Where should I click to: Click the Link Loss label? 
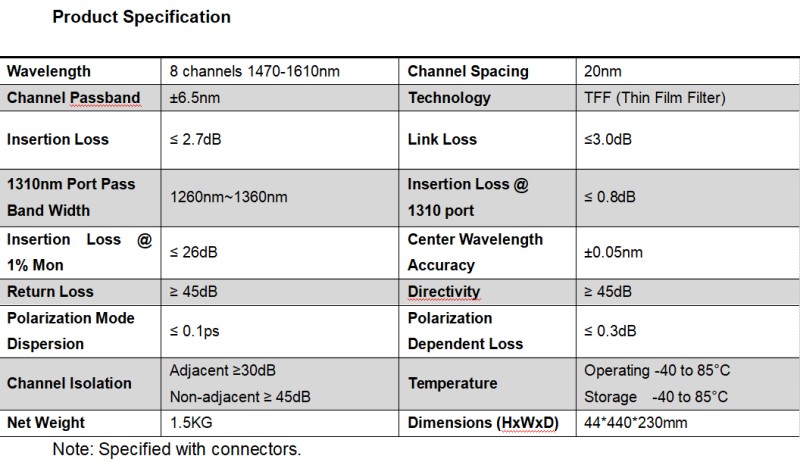(x=442, y=139)
